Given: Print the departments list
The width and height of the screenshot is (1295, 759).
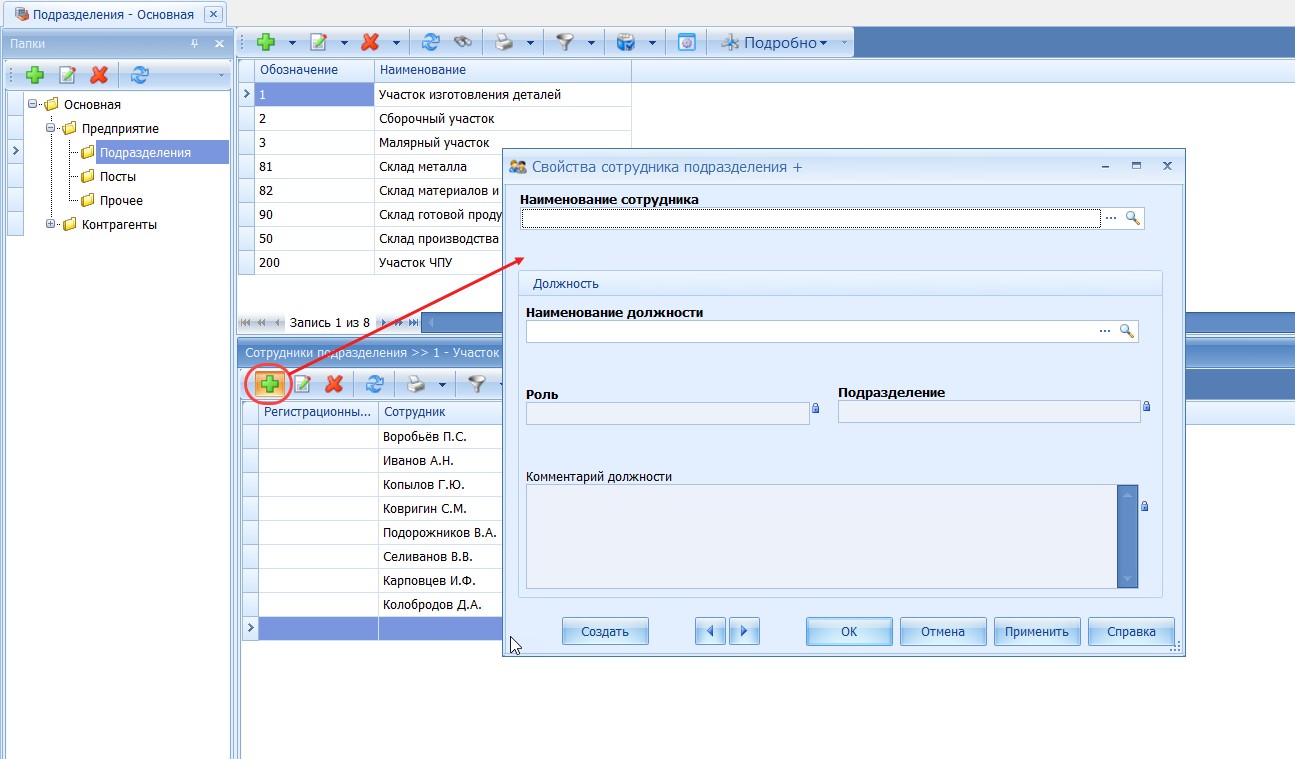Looking at the screenshot, I should 505,42.
